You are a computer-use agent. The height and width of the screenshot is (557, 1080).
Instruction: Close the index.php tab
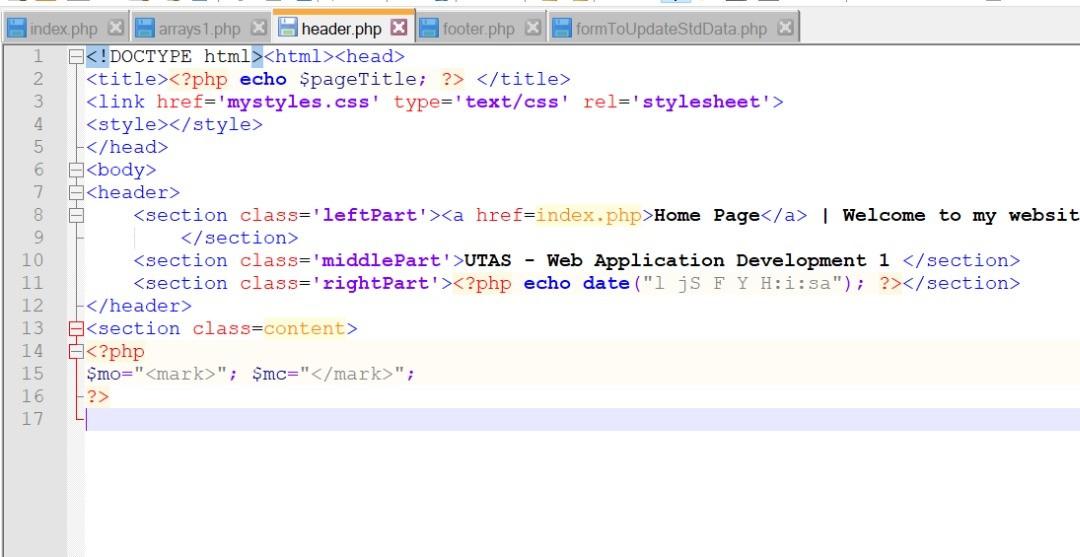(116, 28)
